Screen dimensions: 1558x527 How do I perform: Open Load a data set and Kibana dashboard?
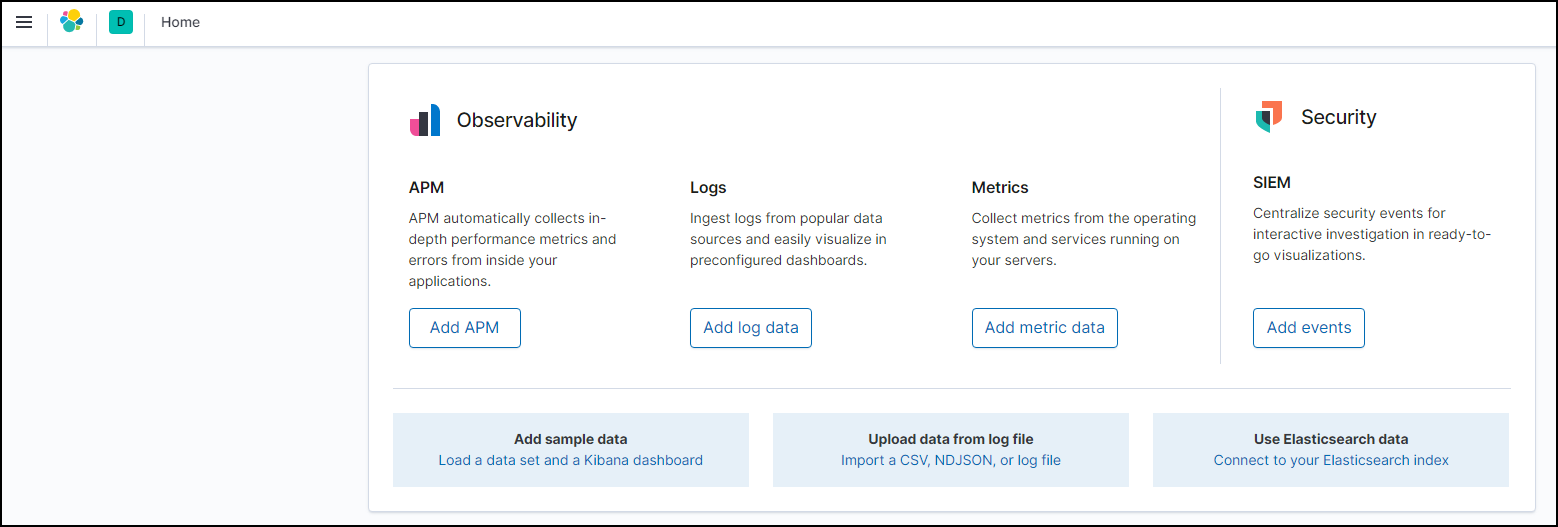coord(571,461)
